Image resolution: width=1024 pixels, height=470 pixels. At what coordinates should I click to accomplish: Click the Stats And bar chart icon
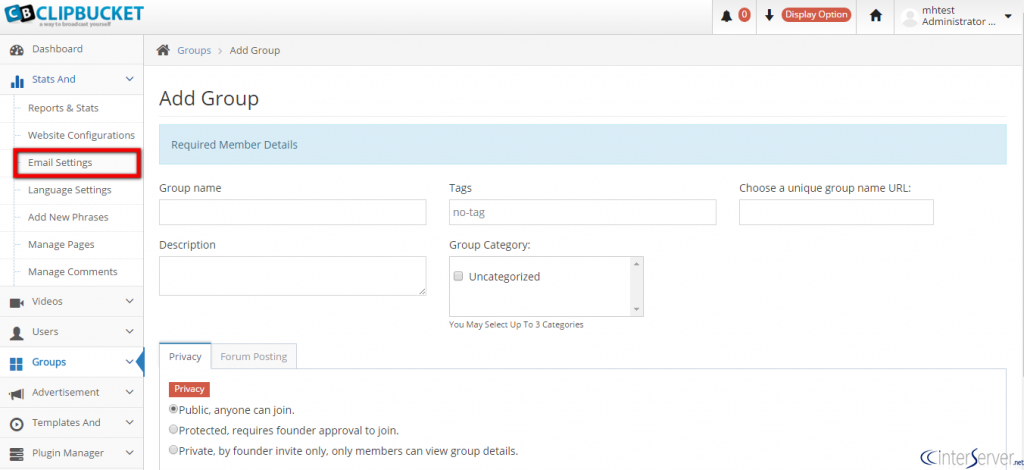18,80
